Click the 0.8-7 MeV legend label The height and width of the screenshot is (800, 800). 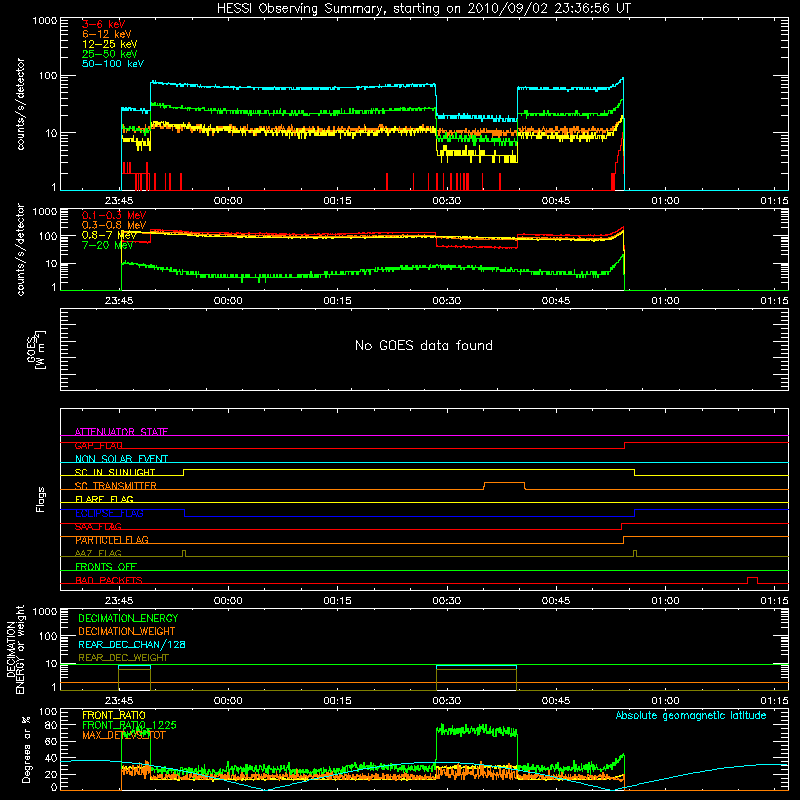[x=109, y=235]
